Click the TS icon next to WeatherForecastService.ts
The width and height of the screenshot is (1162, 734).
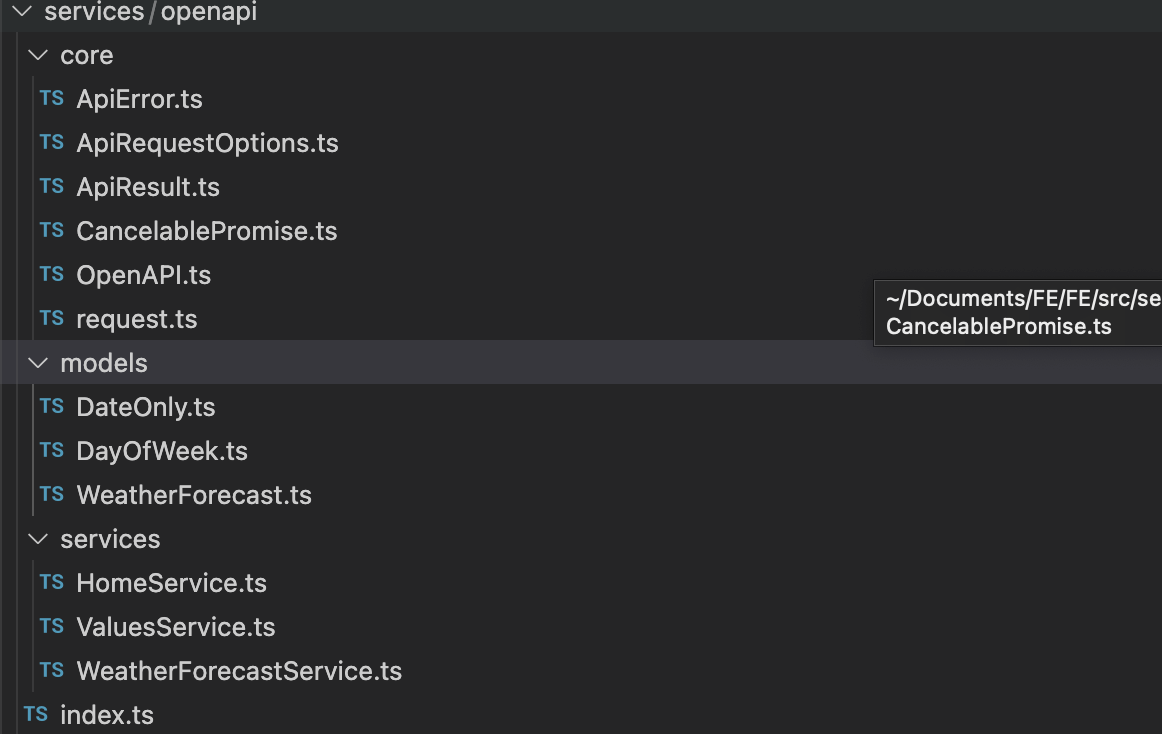[51, 671]
